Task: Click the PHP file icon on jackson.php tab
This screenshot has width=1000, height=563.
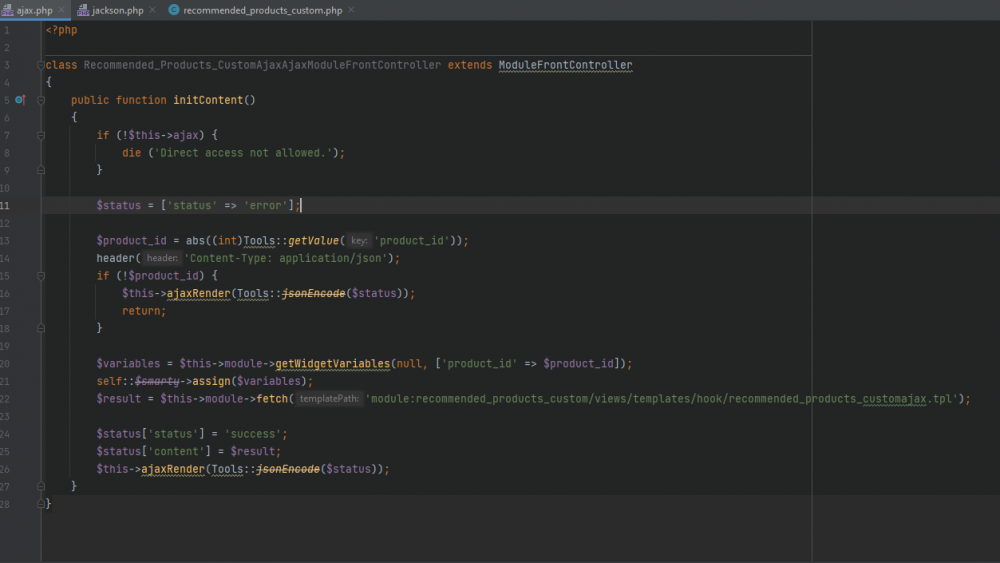Action: [83, 10]
